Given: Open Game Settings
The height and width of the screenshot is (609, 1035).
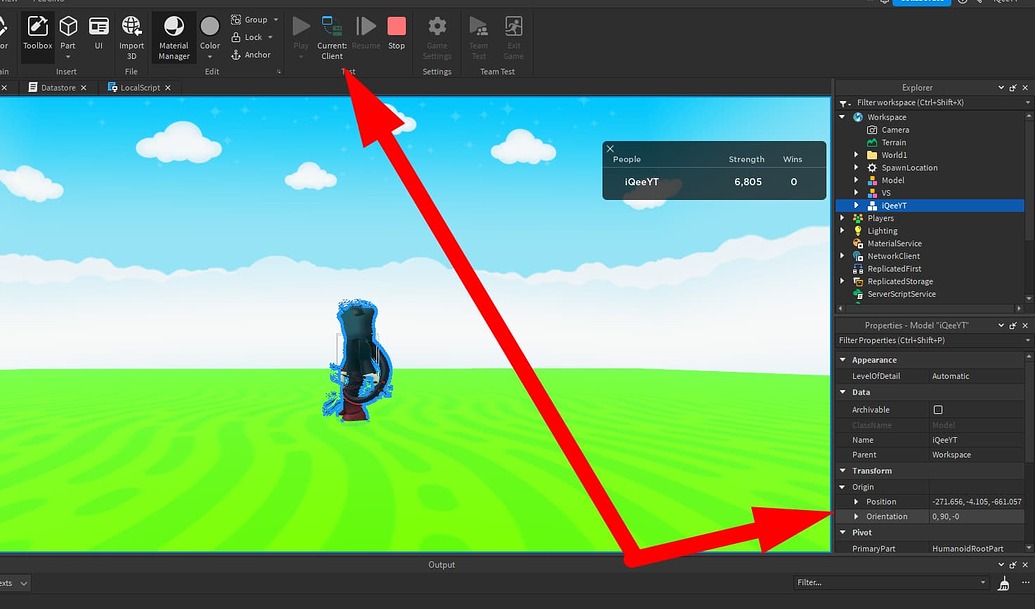Looking at the screenshot, I should 437,32.
